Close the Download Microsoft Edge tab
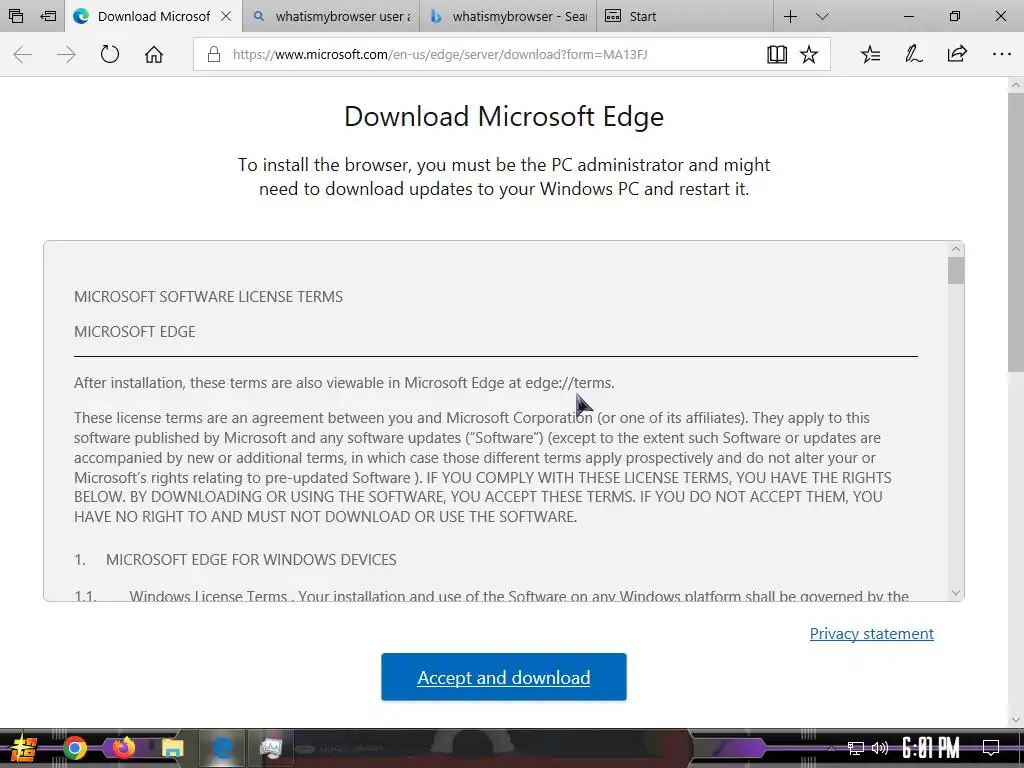The image size is (1024, 768). 226,16
